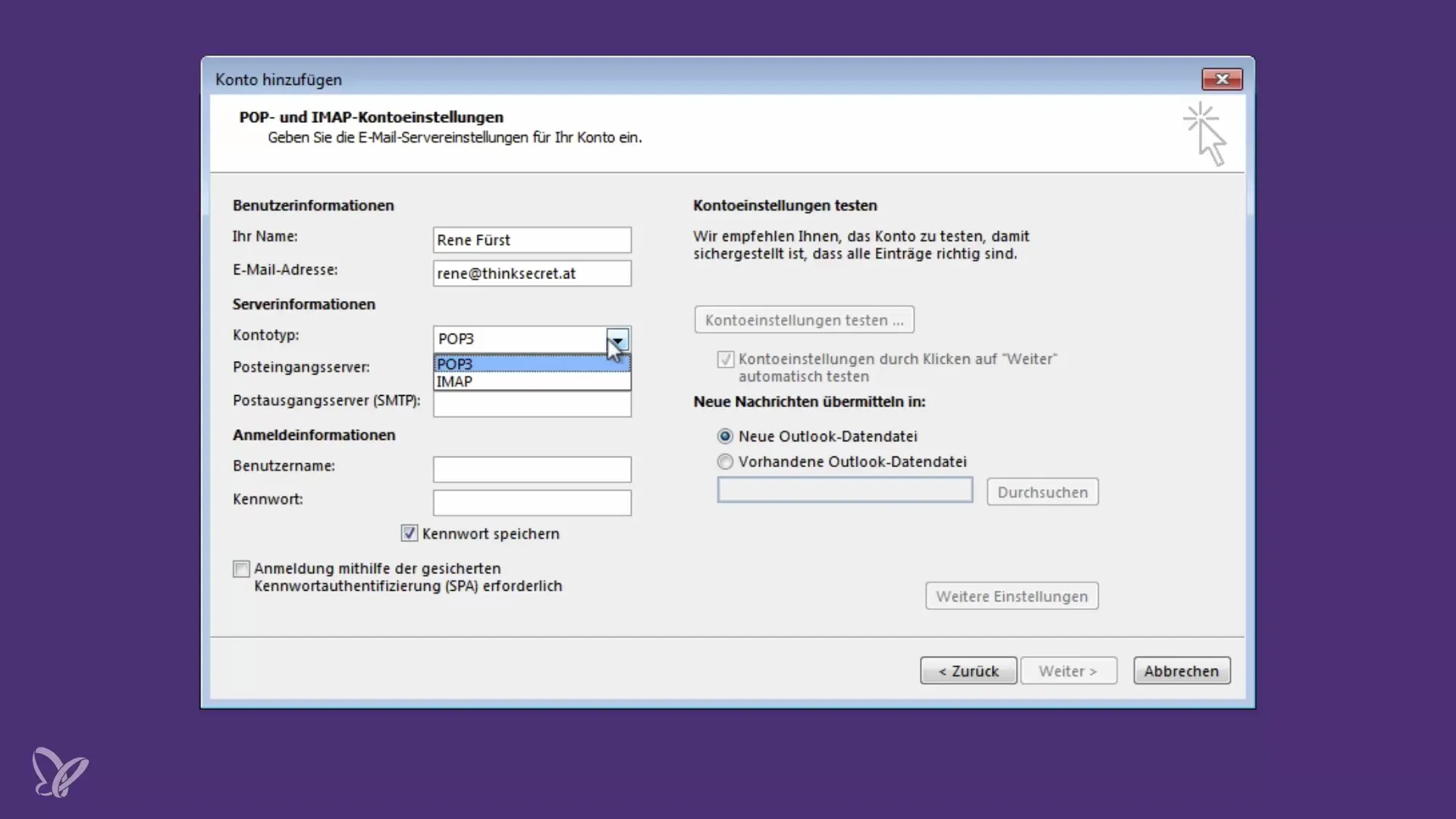This screenshot has width=1456, height=819.
Task: Enable SPA-Anmeldung checkbox
Action: click(241, 569)
